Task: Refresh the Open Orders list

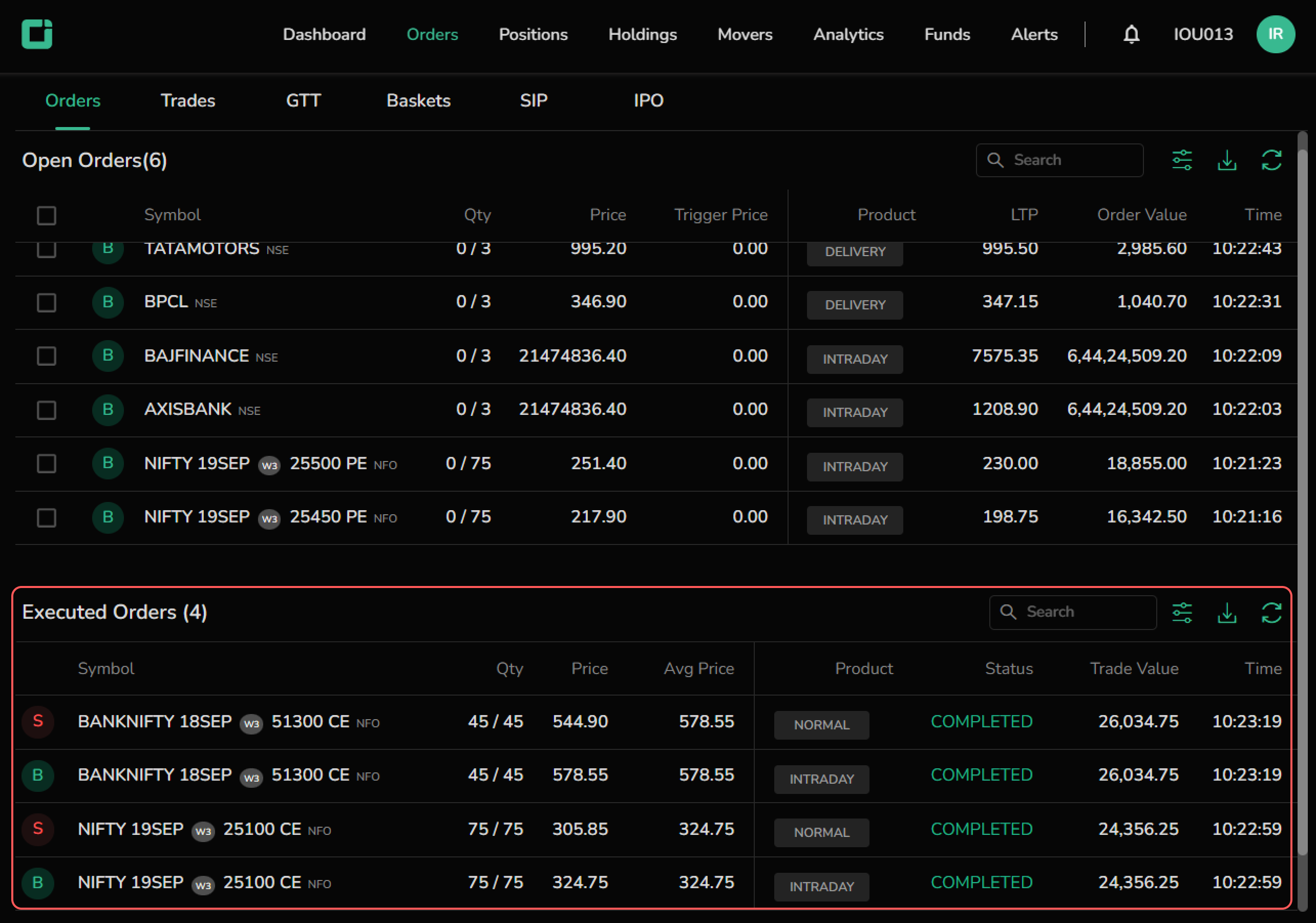Action: coord(1271,160)
